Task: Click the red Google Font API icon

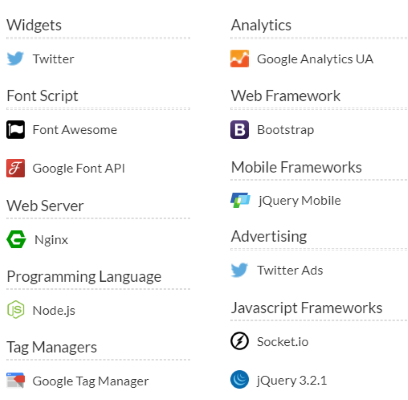Action: [15, 168]
